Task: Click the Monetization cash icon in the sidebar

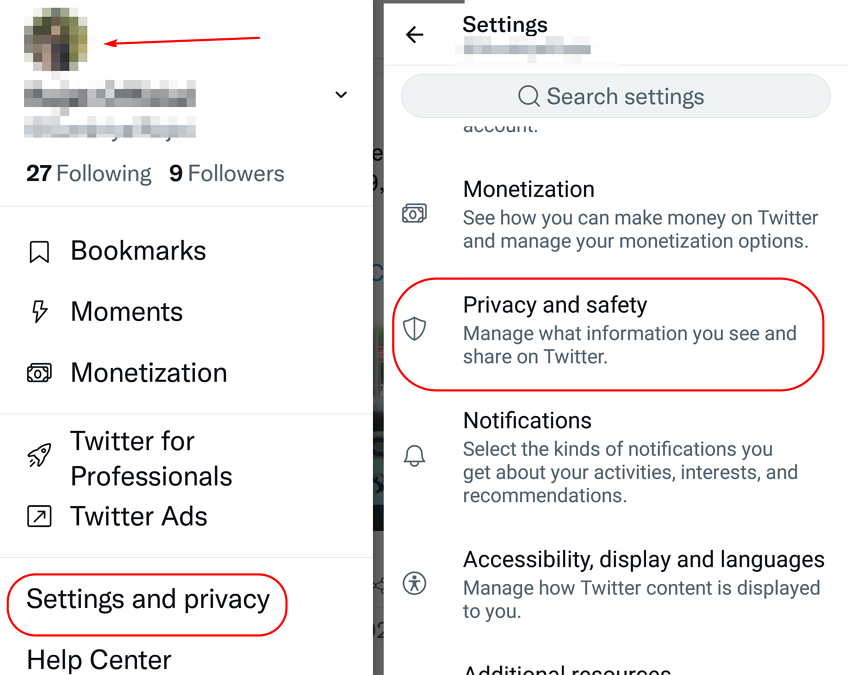Action: click(39, 373)
